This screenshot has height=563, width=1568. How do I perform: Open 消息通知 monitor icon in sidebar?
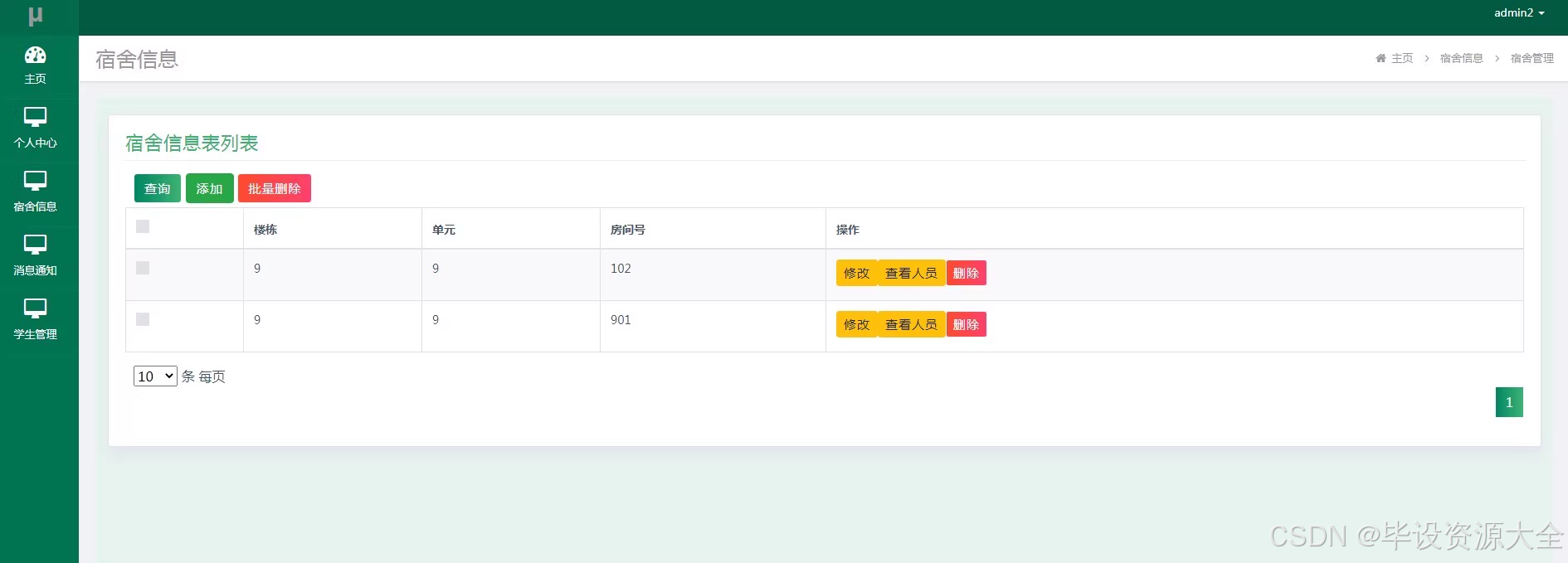(x=35, y=245)
